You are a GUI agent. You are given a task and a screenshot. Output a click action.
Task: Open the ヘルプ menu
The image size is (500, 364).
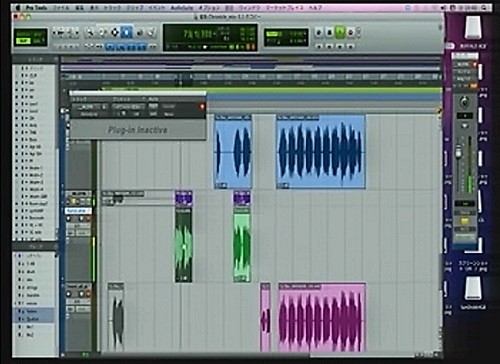coord(315,7)
